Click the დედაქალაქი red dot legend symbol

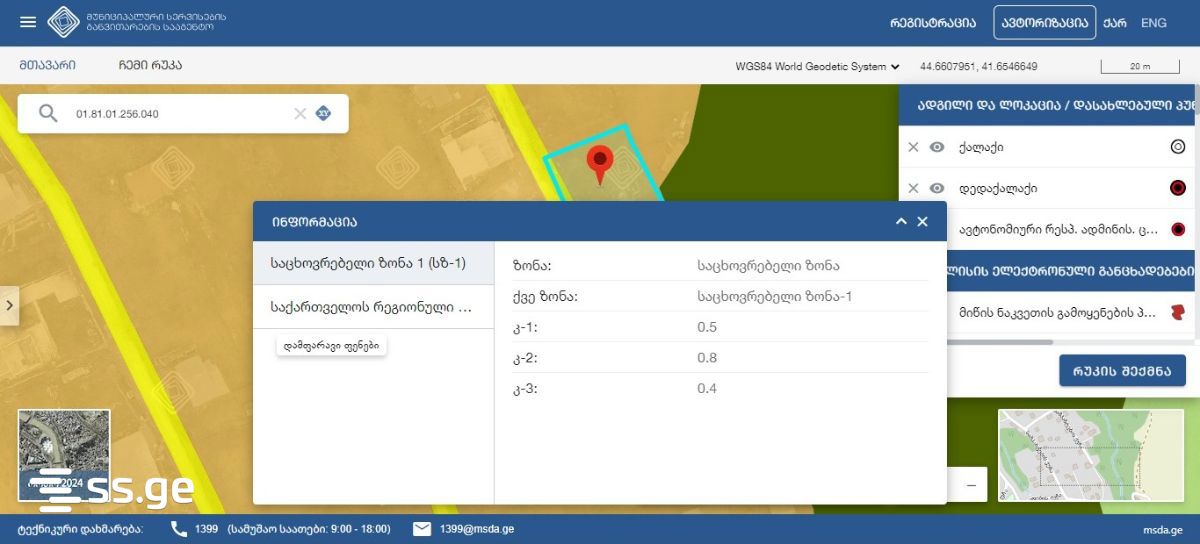tap(1177, 188)
